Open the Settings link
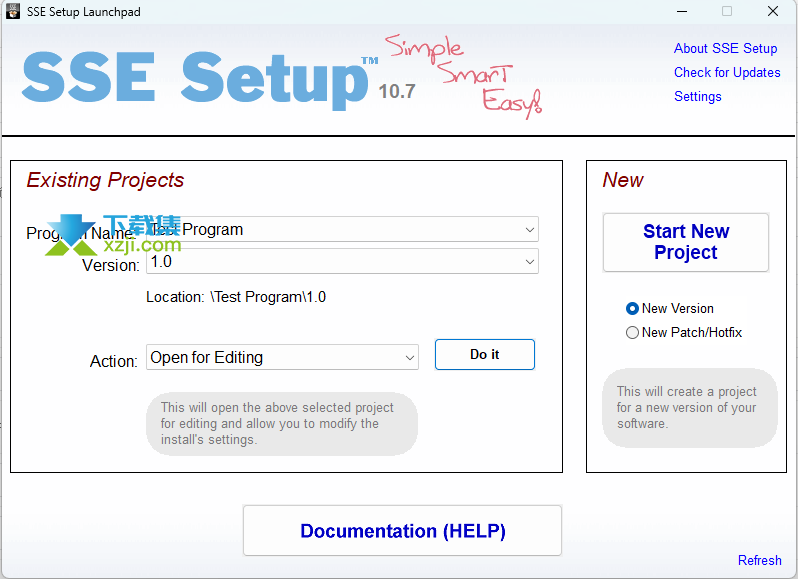This screenshot has width=798, height=579. pos(698,96)
